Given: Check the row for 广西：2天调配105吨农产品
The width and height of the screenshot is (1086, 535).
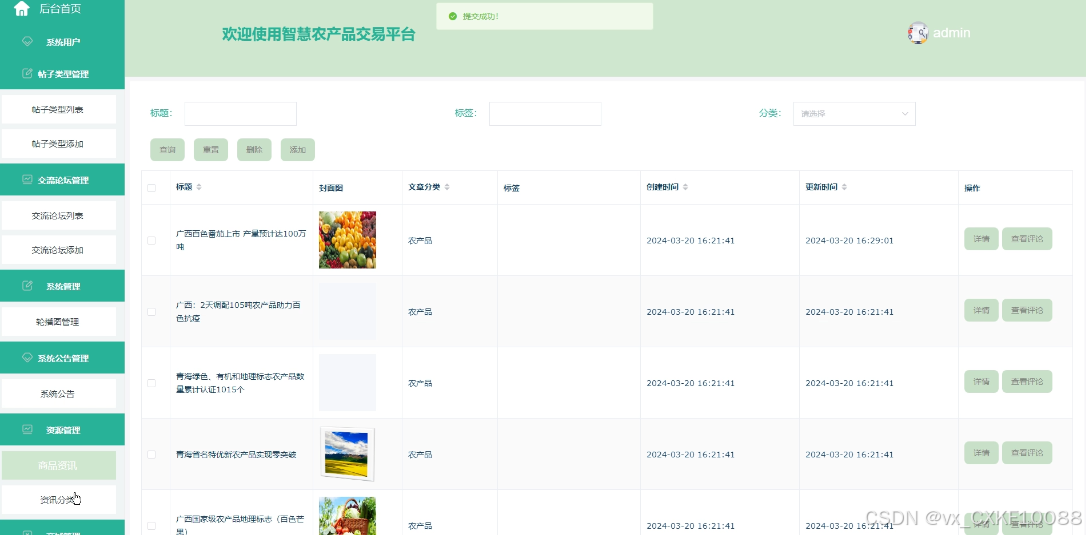Looking at the screenshot, I should coord(152,312).
